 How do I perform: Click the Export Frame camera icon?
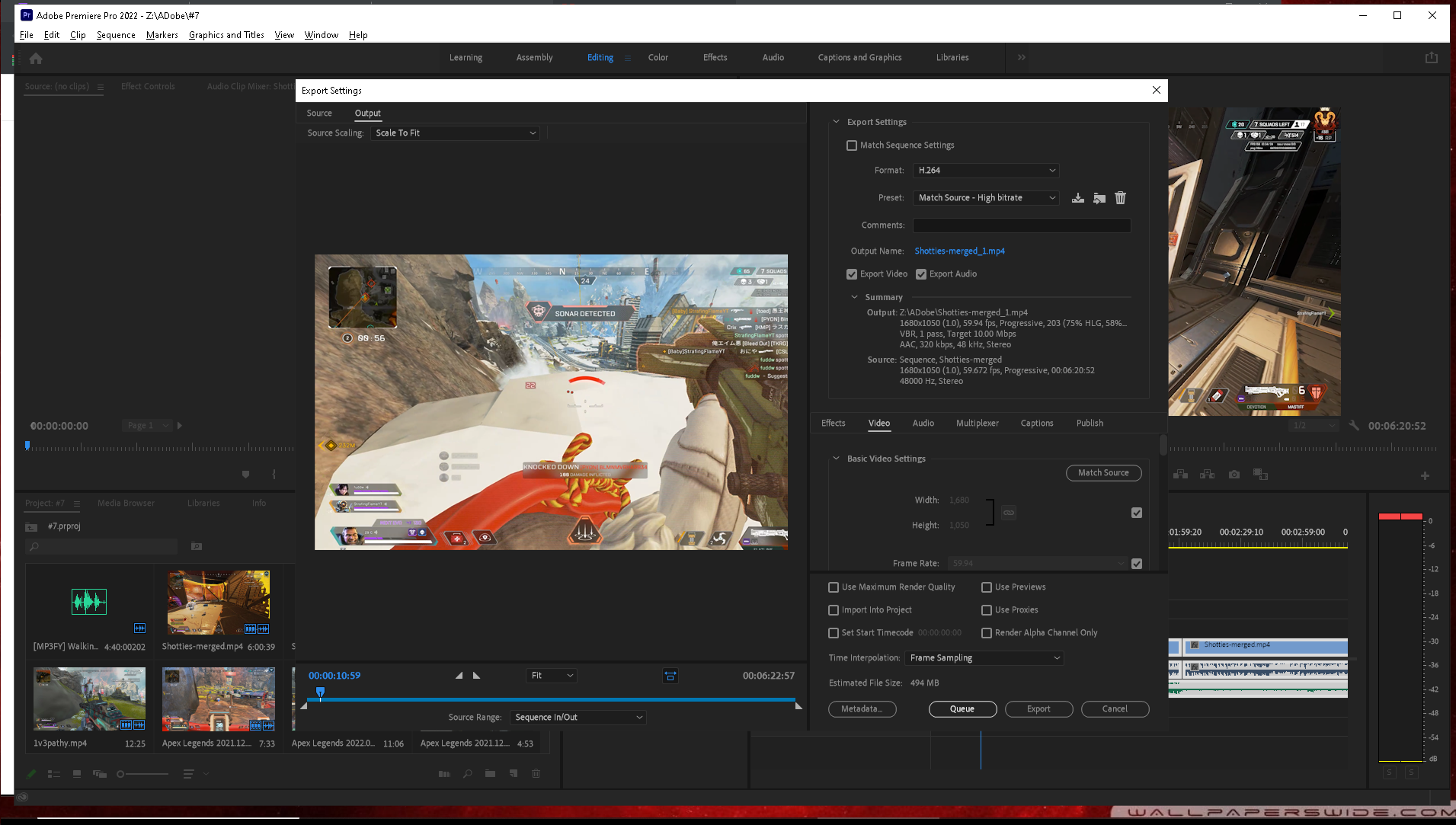click(1234, 475)
